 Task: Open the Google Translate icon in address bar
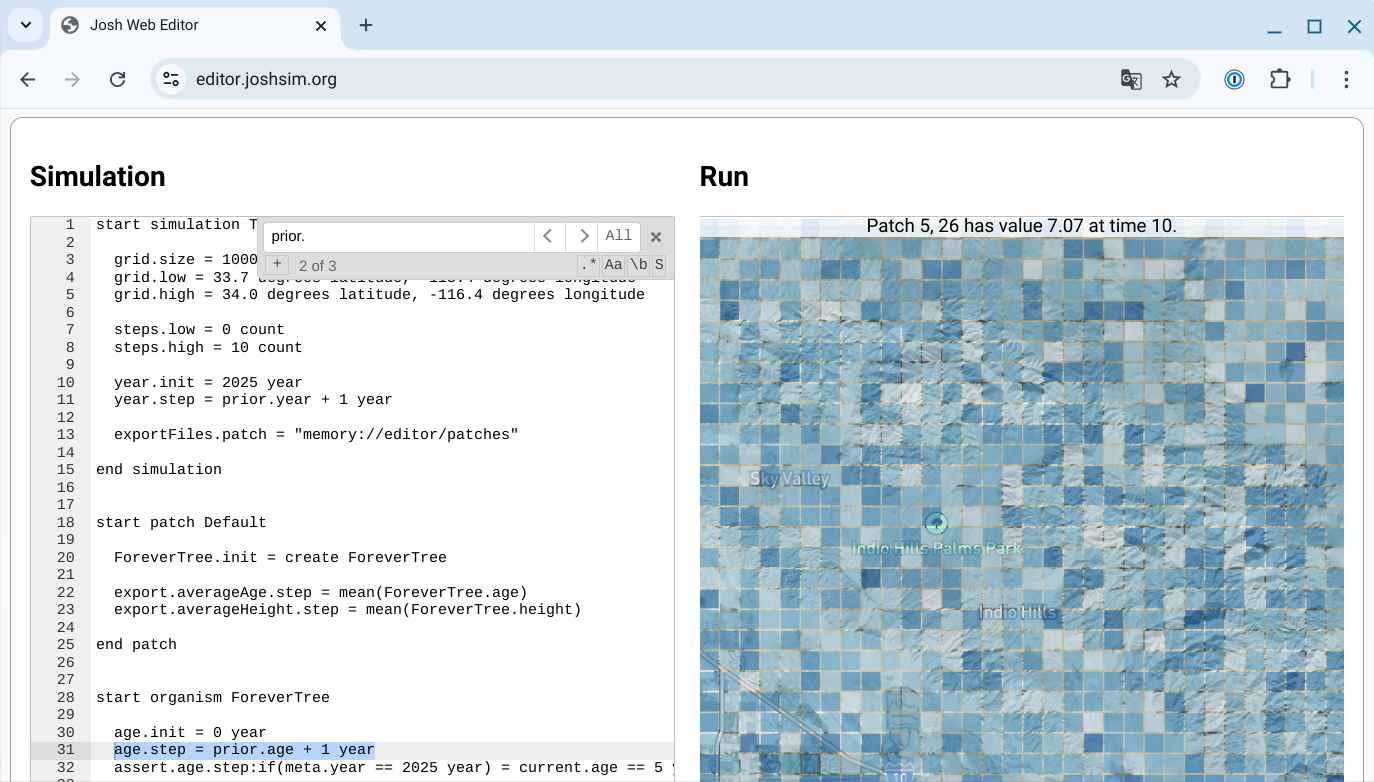click(1131, 79)
